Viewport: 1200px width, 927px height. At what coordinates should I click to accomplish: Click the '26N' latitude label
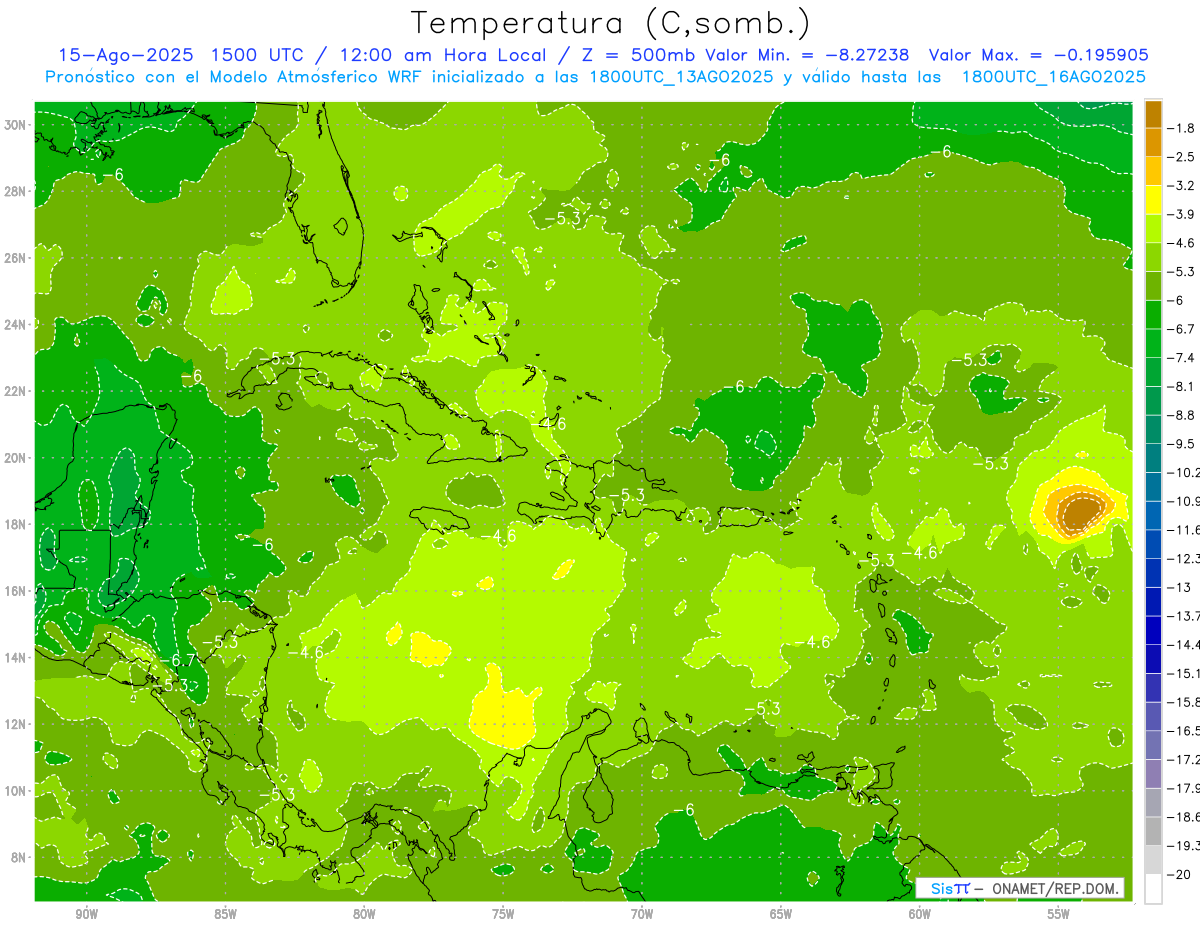(15, 258)
